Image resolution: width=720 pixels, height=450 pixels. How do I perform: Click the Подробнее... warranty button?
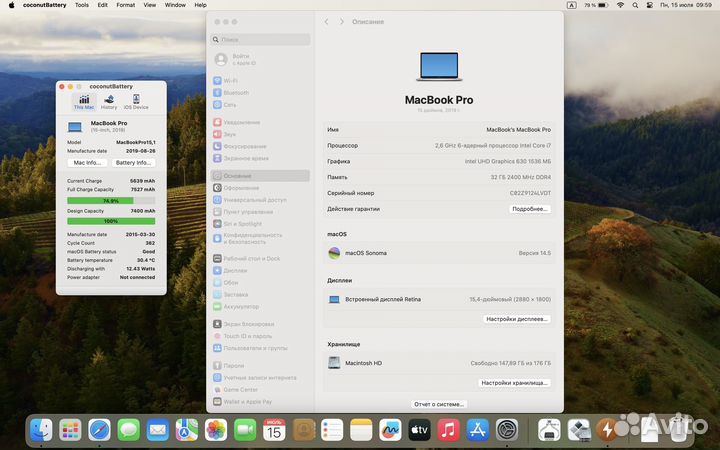(x=530, y=209)
